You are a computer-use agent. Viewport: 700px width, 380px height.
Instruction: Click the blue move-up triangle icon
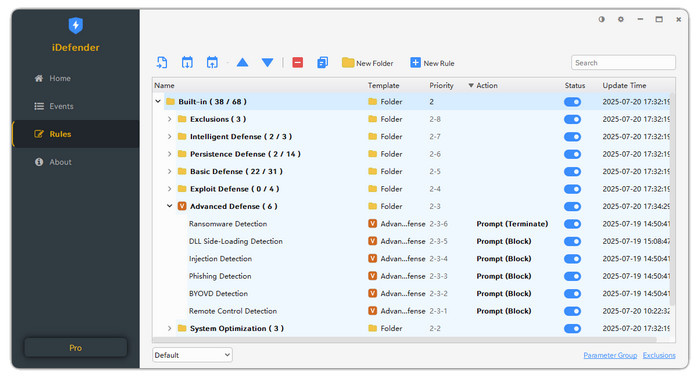(x=242, y=63)
